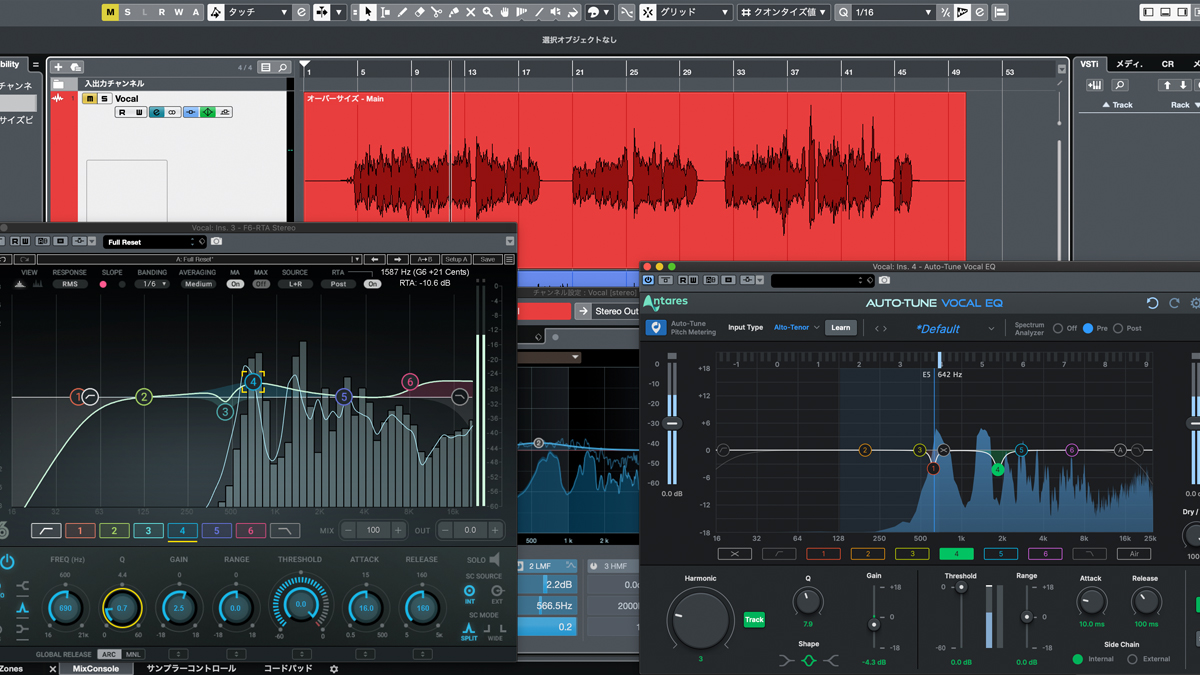The width and height of the screenshot is (1200, 675).
Task: Mute the Vocal track
Action: [x=90, y=99]
